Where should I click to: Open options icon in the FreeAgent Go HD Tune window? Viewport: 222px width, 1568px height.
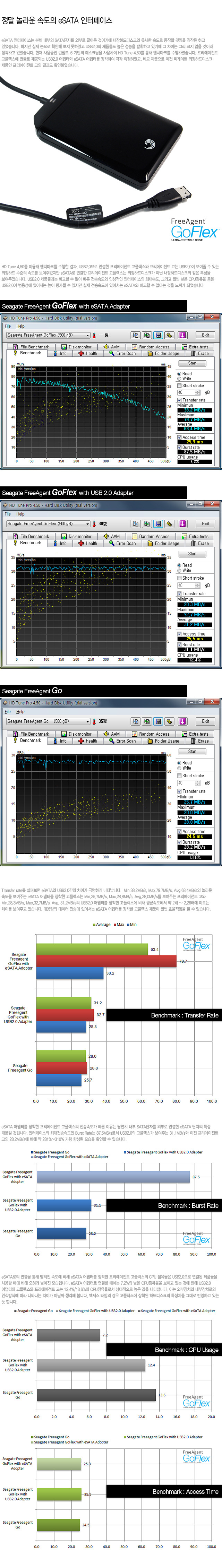pyautogui.click(x=170, y=721)
